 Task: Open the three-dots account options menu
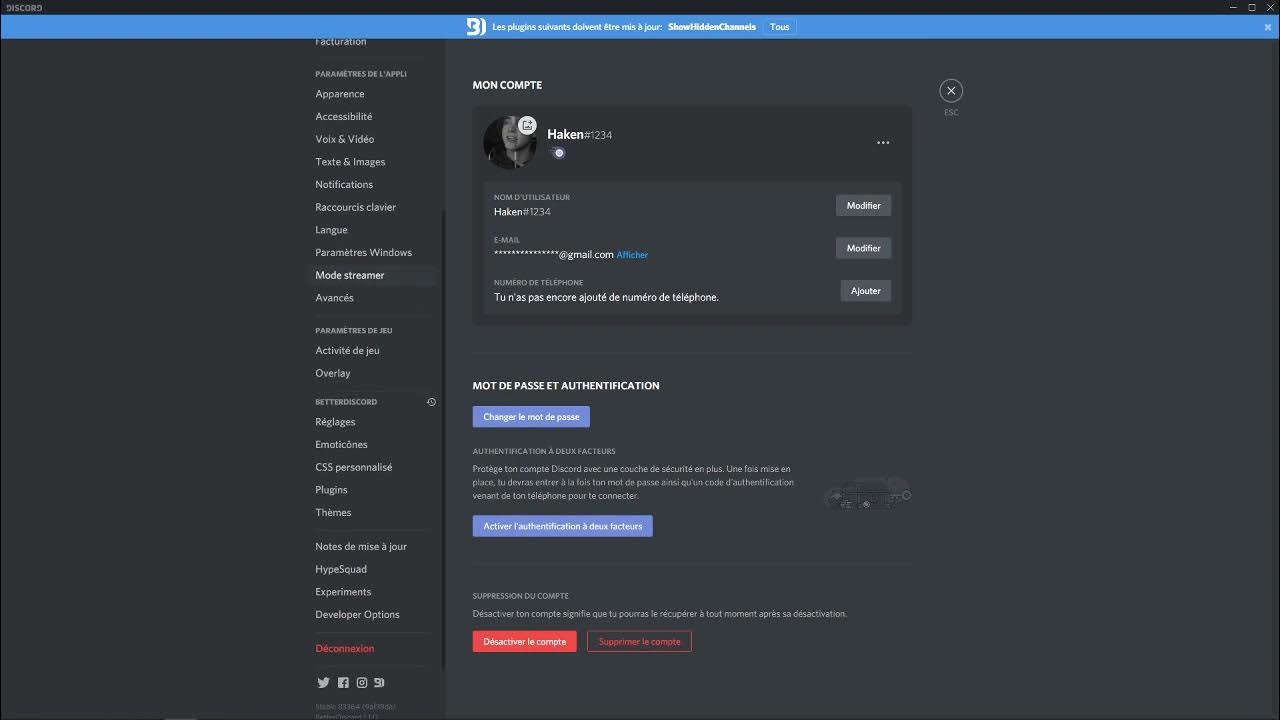click(883, 143)
